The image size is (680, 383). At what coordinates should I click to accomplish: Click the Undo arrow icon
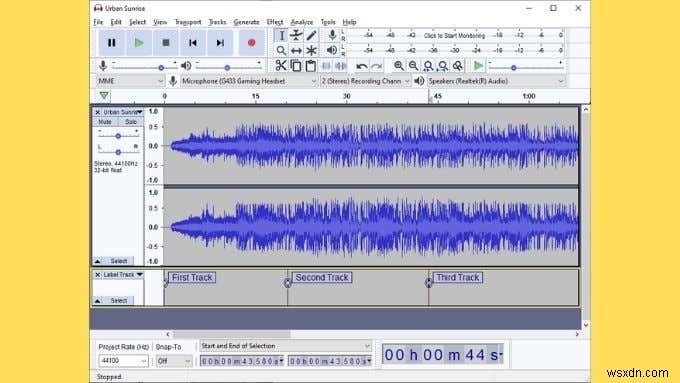[x=362, y=66]
